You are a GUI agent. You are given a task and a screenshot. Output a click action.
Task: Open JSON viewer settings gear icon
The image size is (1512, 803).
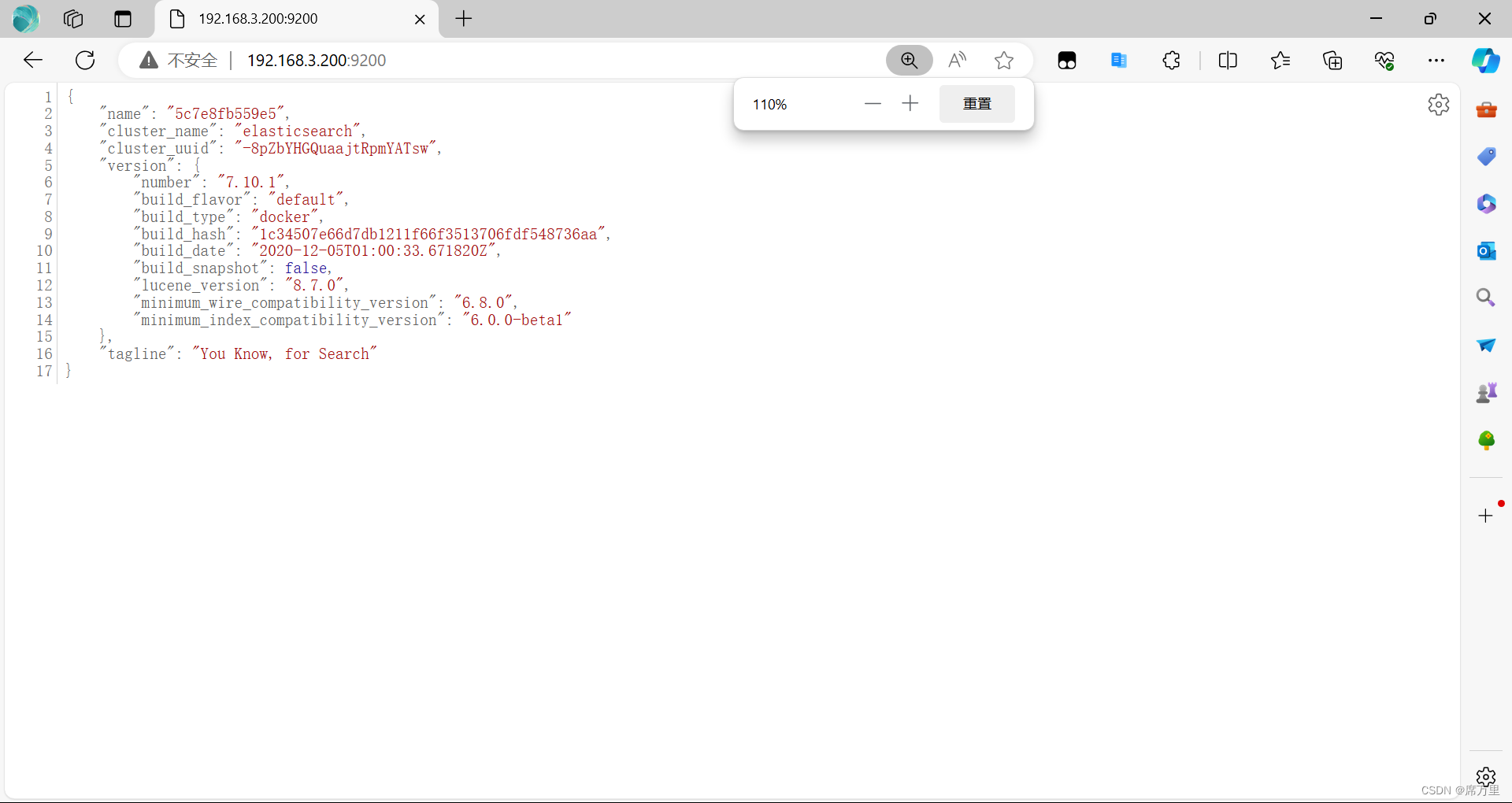coord(1439,105)
